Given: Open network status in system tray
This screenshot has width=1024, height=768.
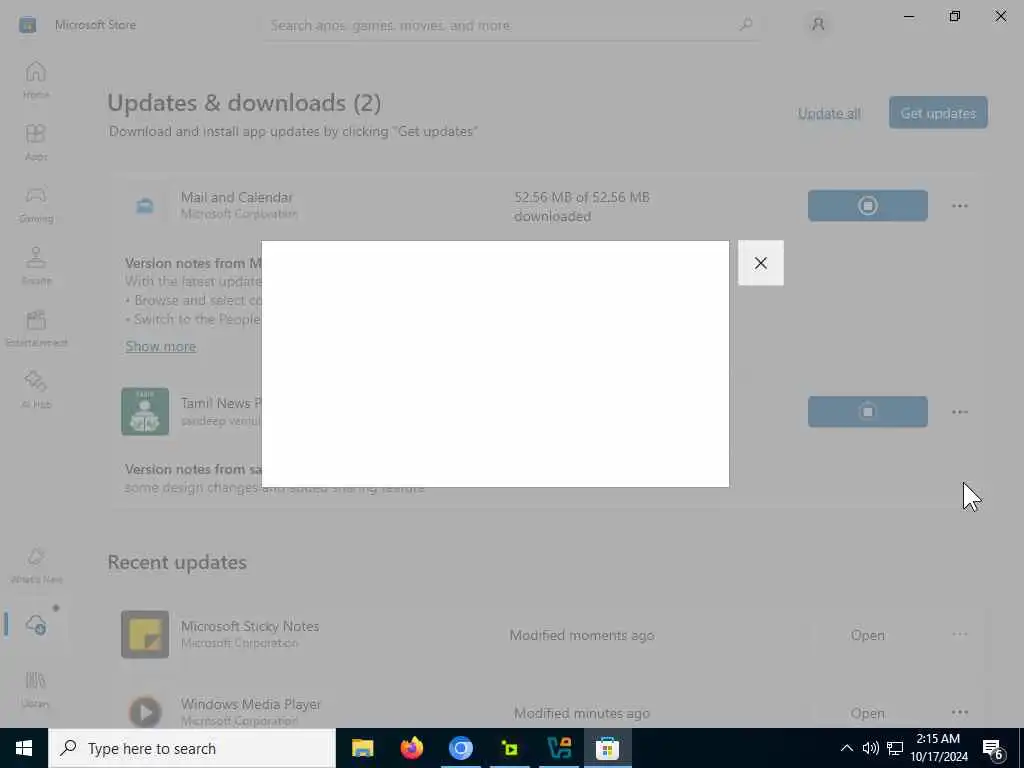Looking at the screenshot, I should pos(895,748).
